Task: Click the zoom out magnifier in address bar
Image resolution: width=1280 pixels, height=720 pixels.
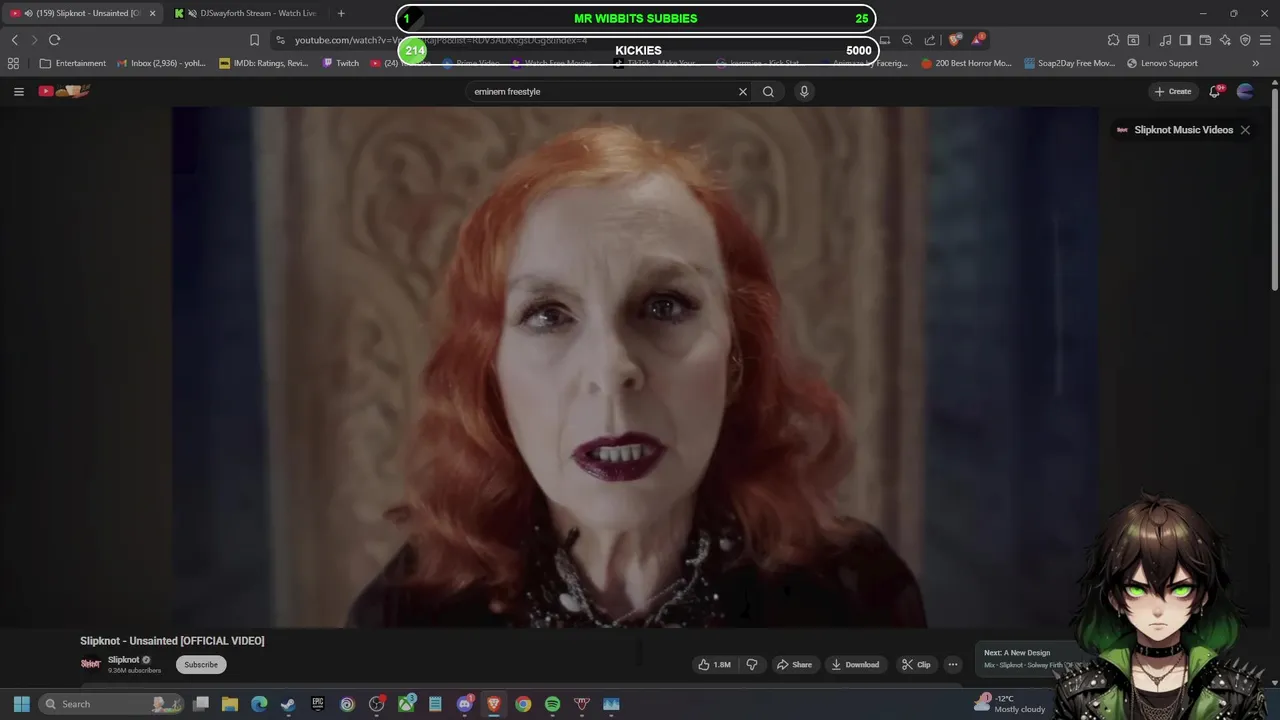Action: click(907, 40)
